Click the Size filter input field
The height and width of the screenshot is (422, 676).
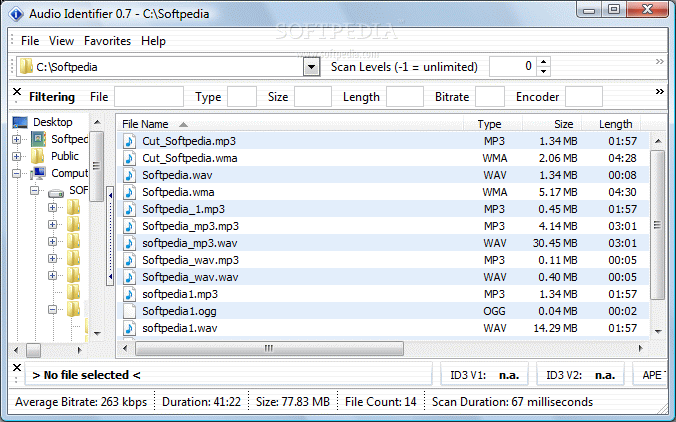[313, 97]
